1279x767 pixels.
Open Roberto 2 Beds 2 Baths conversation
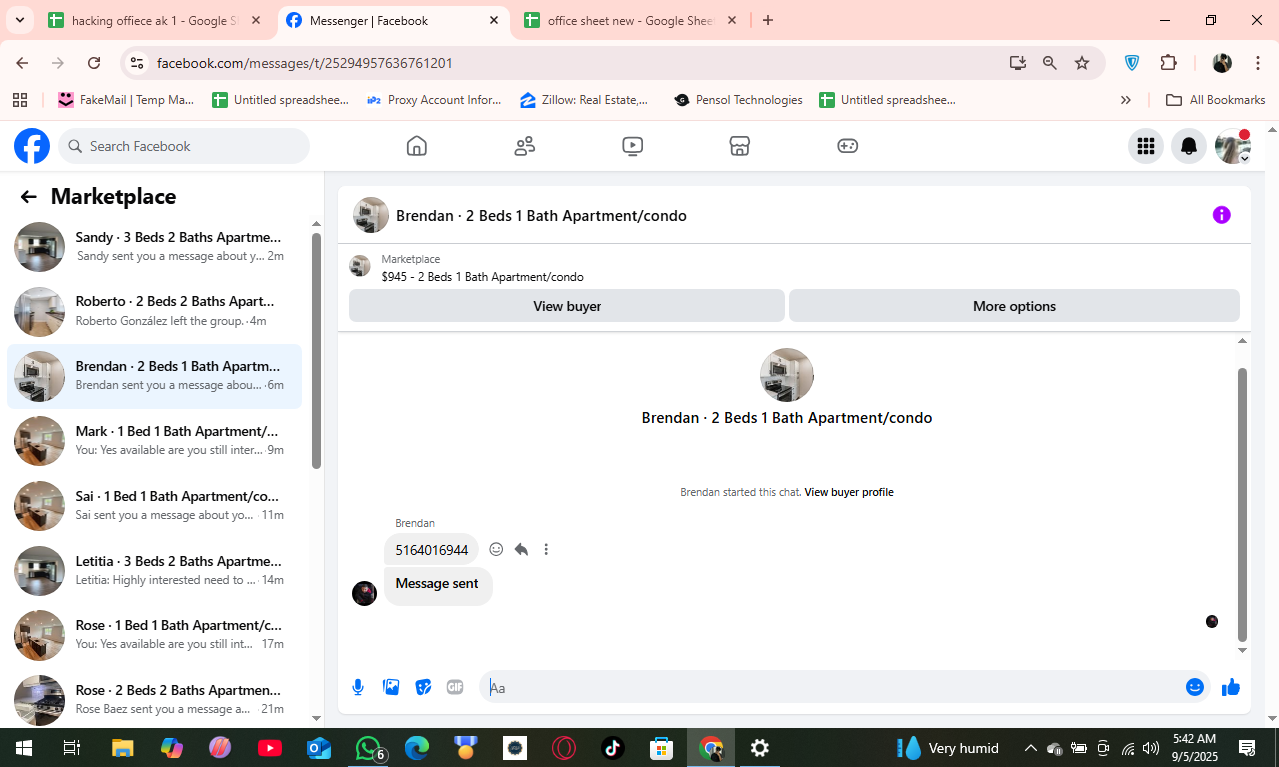155,311
